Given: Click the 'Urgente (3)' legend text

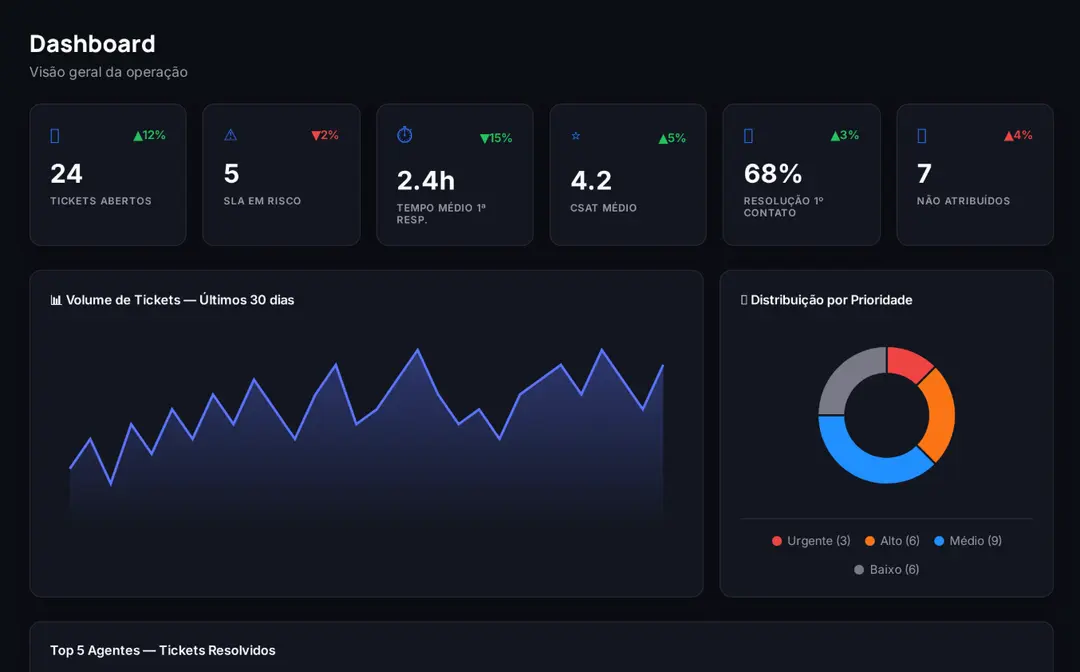Looking at the screenshot, I should point(819,541).
